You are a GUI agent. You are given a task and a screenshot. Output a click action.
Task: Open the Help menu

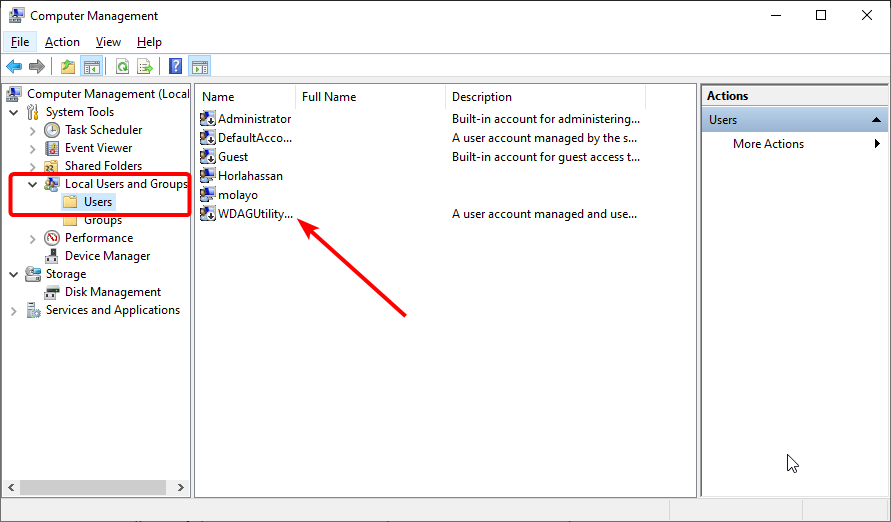pos(149,42)
